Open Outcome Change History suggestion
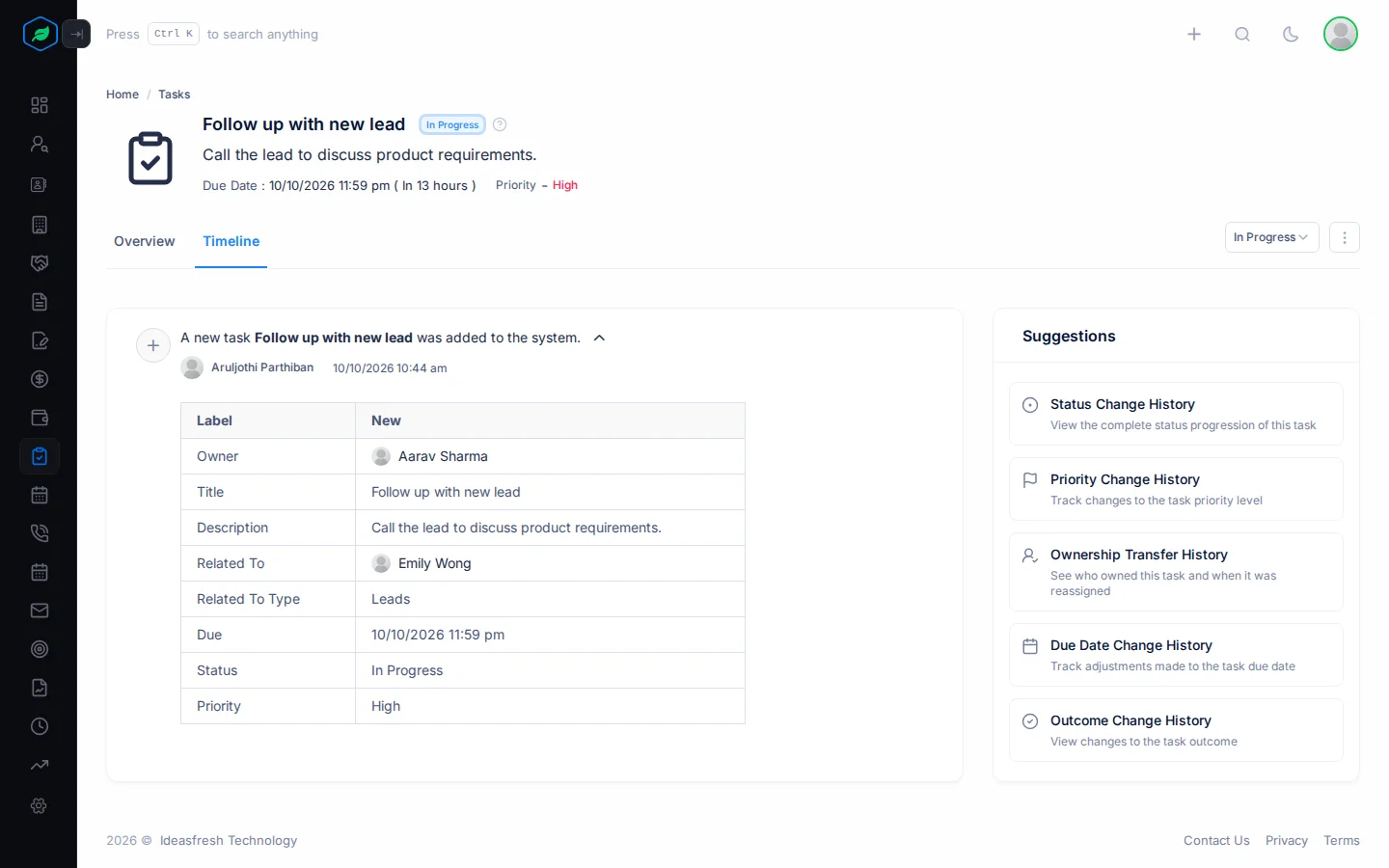Image resolution: width=1389 pixels, height=868 pixels. click(1176, 730)
